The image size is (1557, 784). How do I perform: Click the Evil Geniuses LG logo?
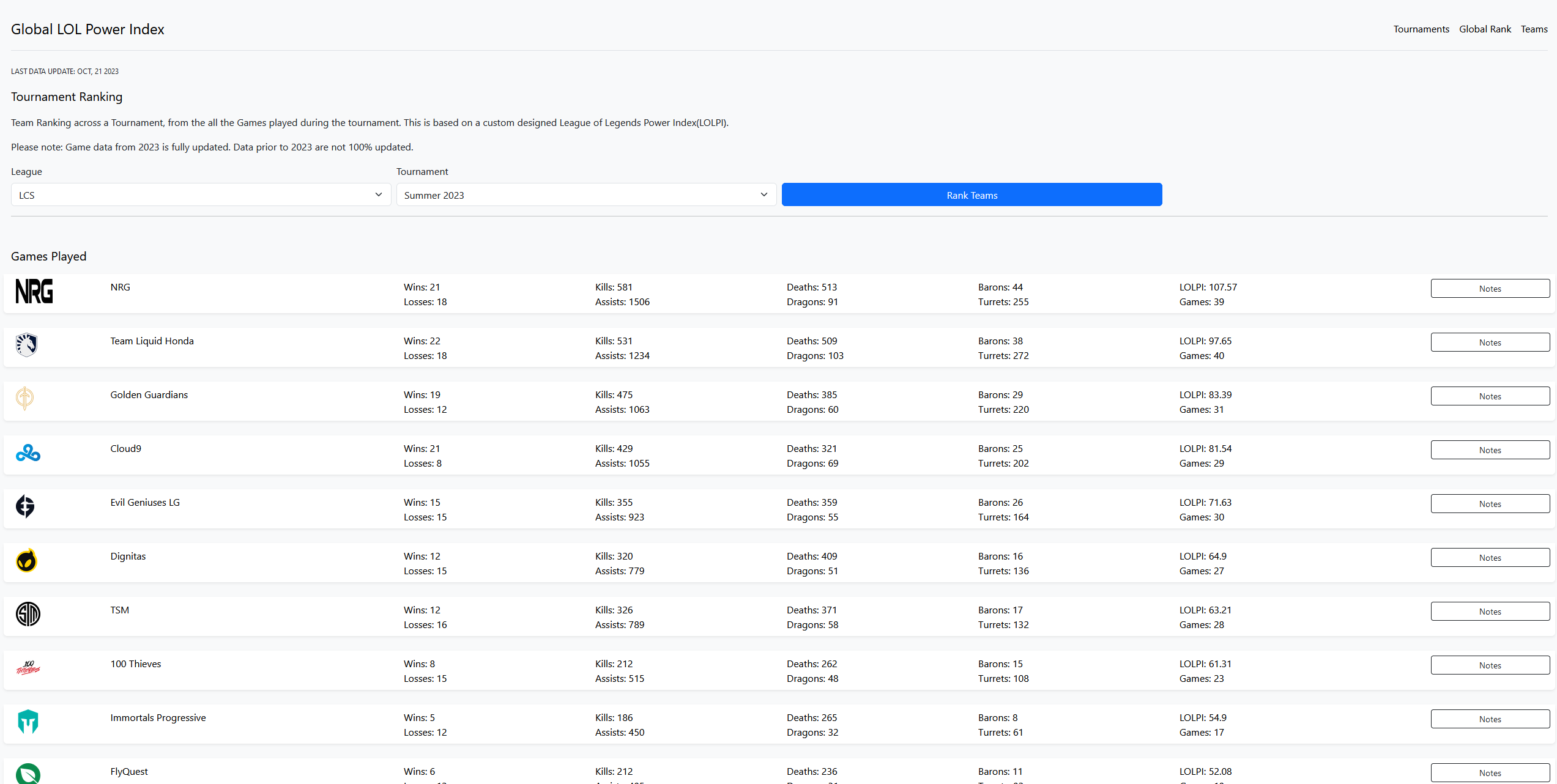pyautogui.click(x=25, y=506)
